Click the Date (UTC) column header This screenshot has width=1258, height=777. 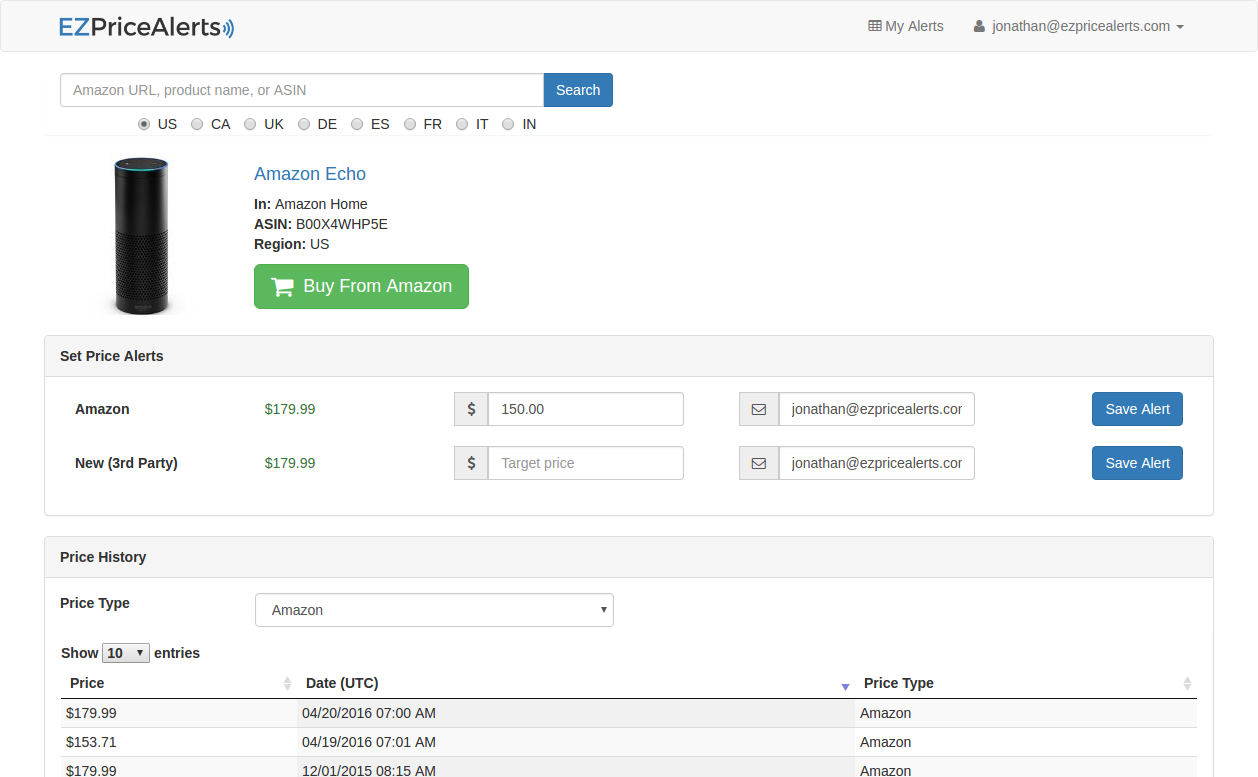576,683
